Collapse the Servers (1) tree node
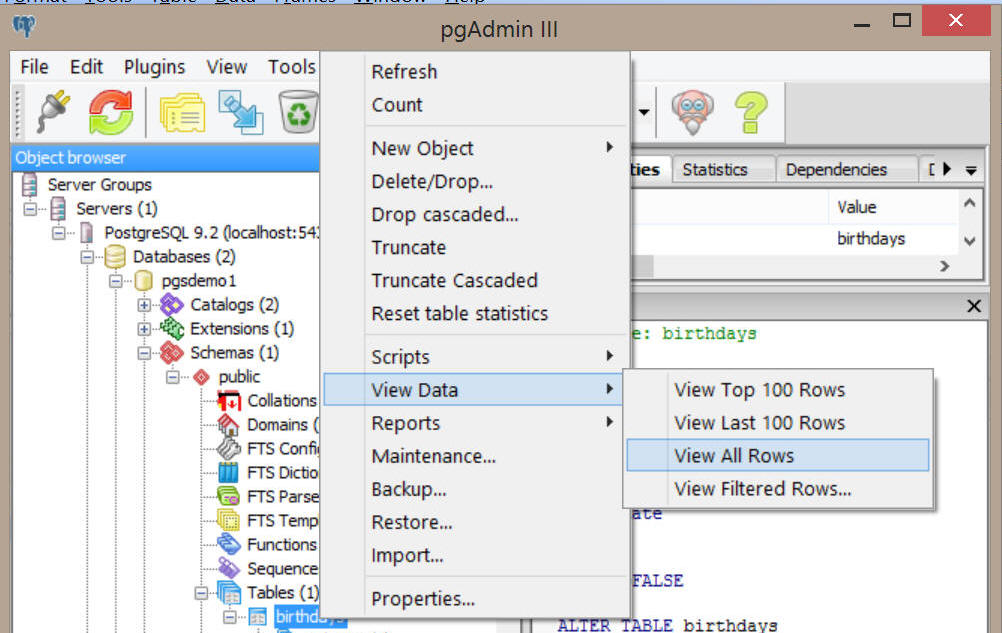 30,209
